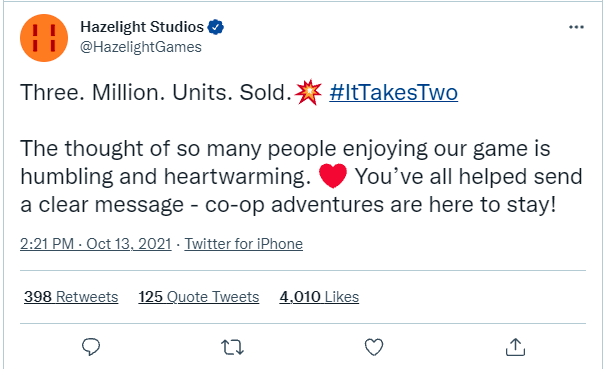
Task: Open the 2:21 PM Oct 13, 2021 timestamp
Action: click(x=96, y=244)
